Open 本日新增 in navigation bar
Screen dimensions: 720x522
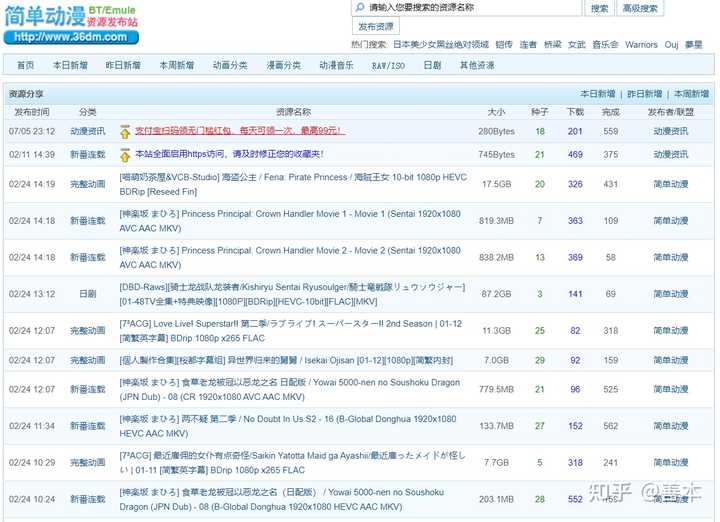click(x=70, y=65)
